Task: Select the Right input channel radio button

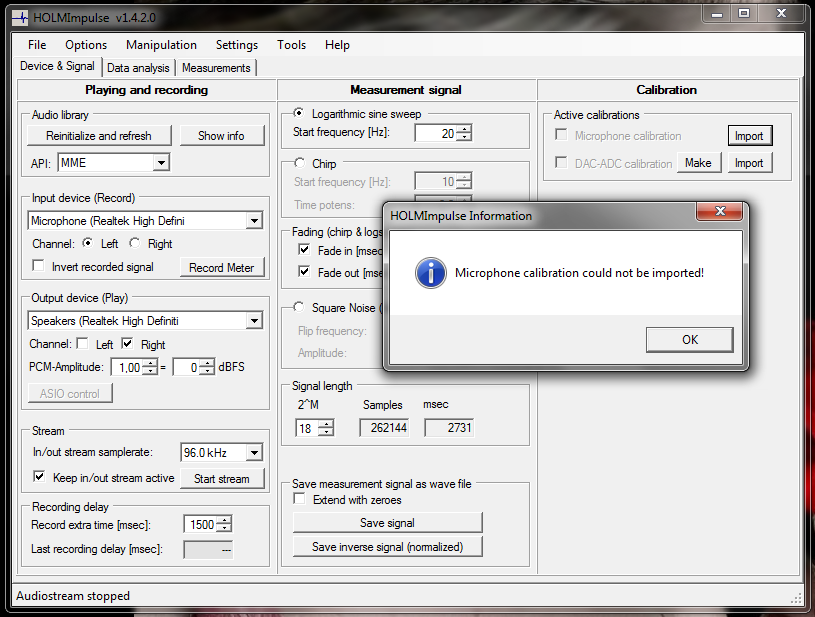Action: pos(135,243)
